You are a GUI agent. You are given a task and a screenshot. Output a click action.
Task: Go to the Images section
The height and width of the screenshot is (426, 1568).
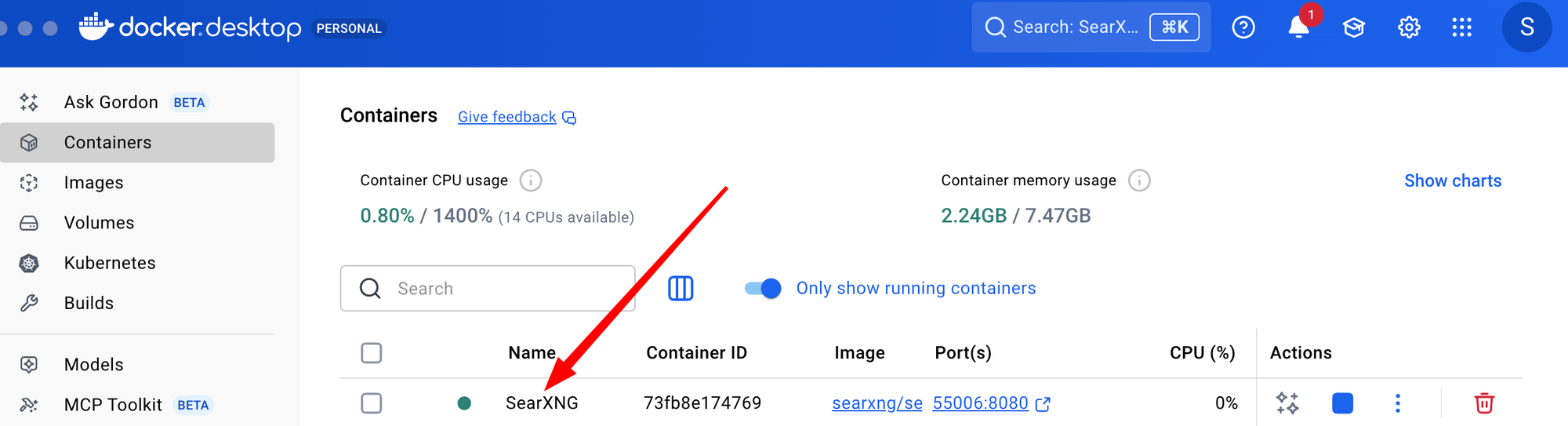[x=93, y=183]
